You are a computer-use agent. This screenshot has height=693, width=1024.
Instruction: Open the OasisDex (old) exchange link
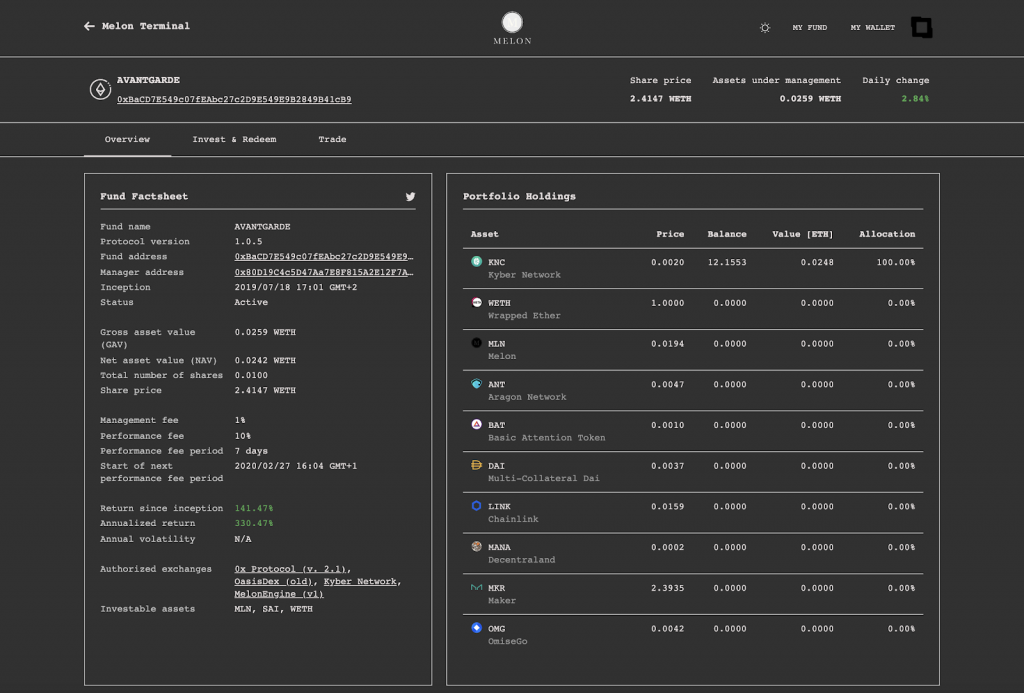point(275,581)
